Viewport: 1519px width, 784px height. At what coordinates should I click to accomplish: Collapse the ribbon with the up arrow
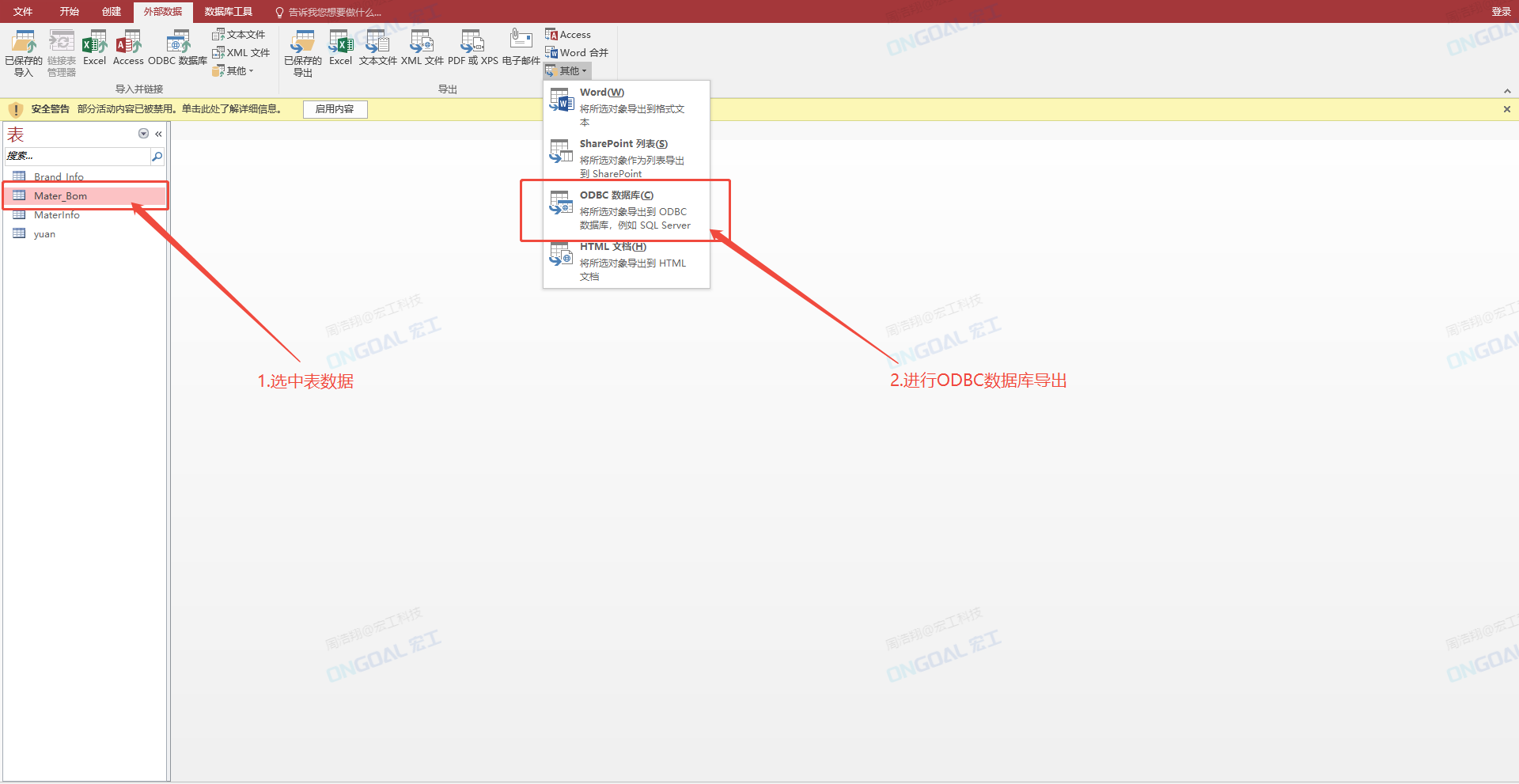[x=1506, y=91]
